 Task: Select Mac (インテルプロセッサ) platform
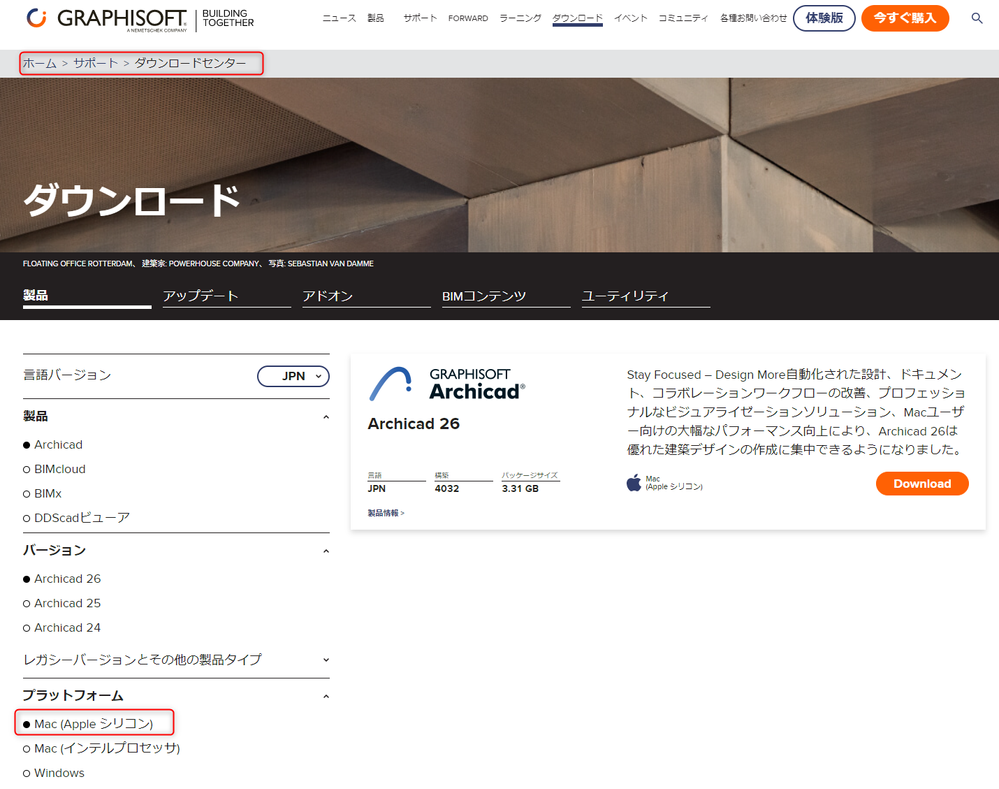101,748
